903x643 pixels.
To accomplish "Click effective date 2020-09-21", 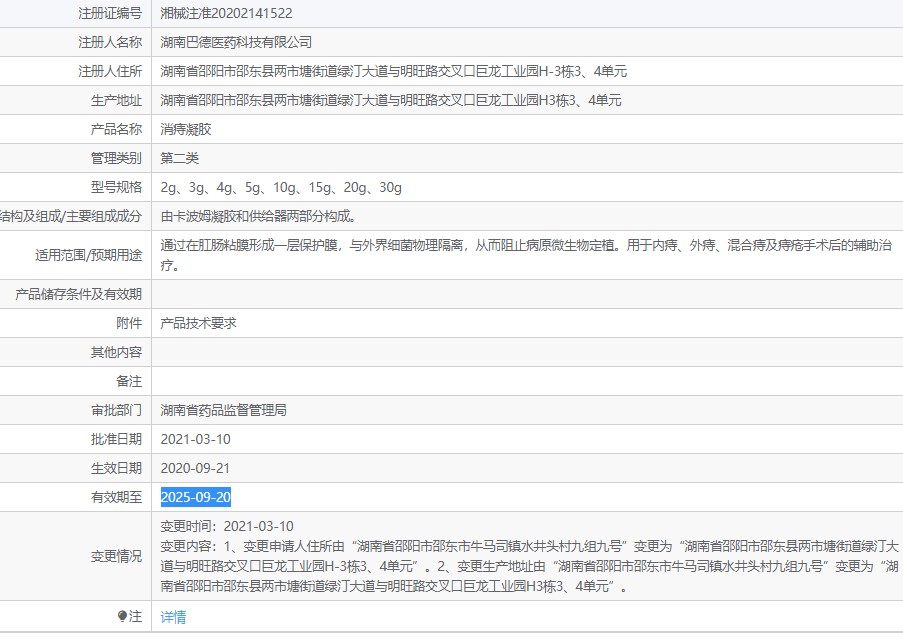I will point(195,468).
